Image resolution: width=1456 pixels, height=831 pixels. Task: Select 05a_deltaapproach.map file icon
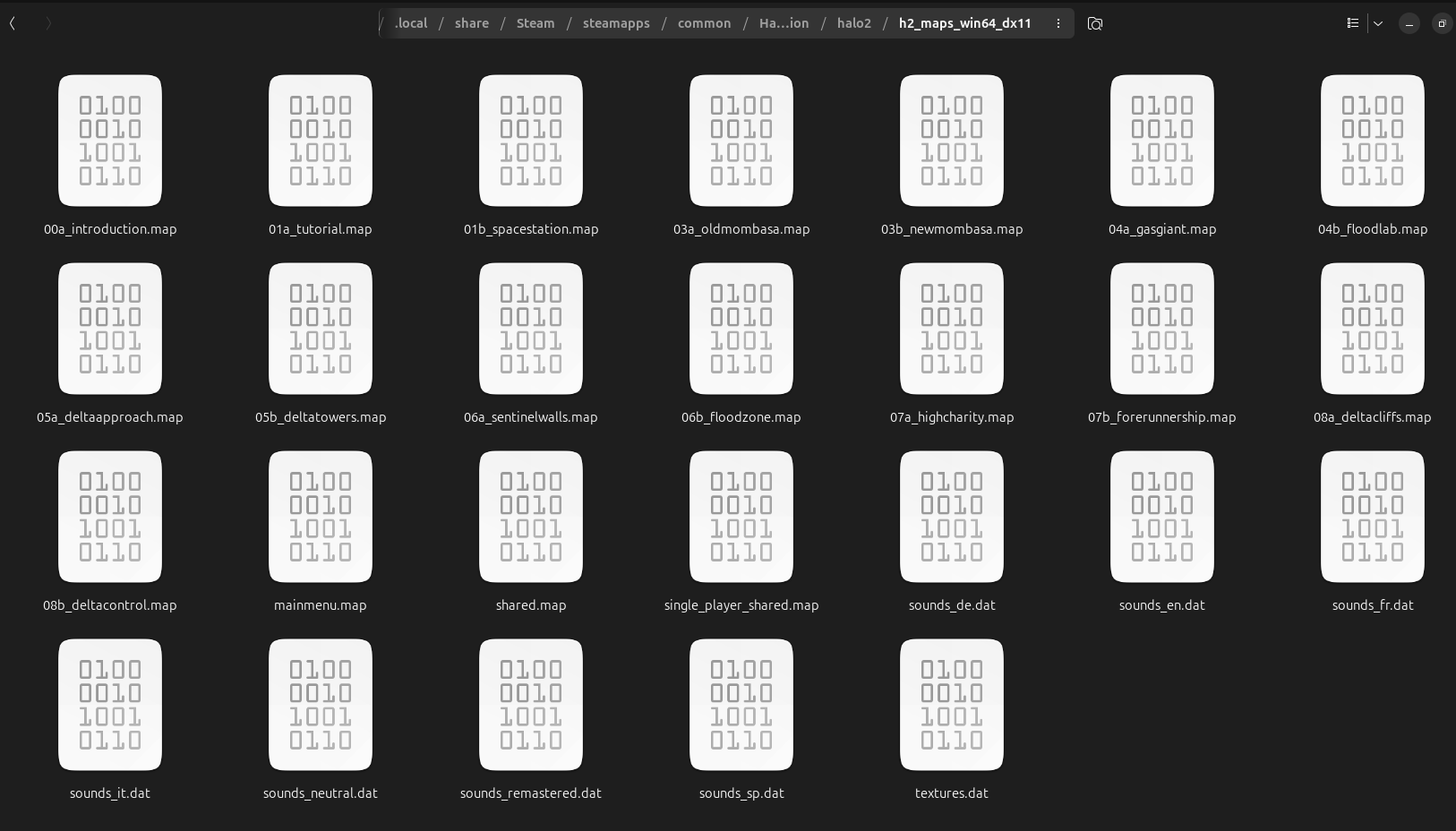point(110,329)
